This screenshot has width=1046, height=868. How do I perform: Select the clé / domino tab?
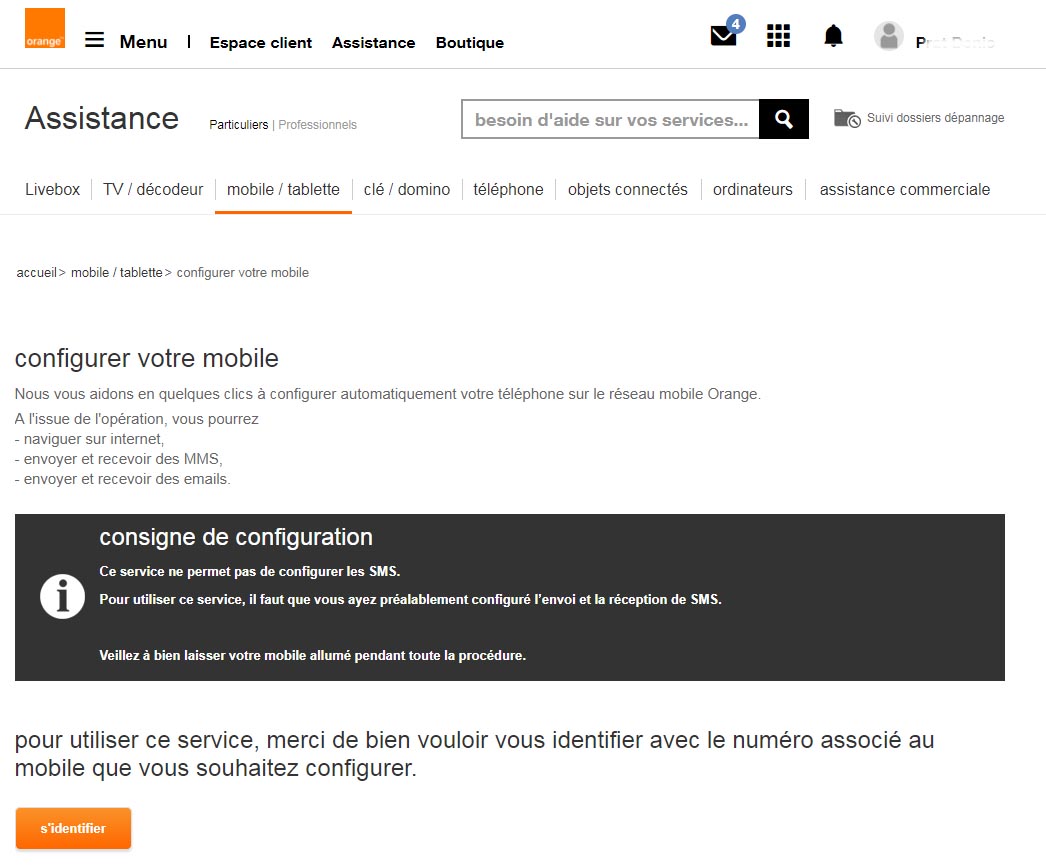pos(407,189)
